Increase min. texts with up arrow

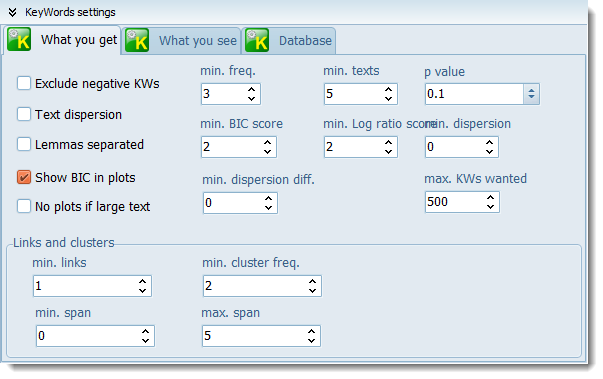click(x=388, y=89)
